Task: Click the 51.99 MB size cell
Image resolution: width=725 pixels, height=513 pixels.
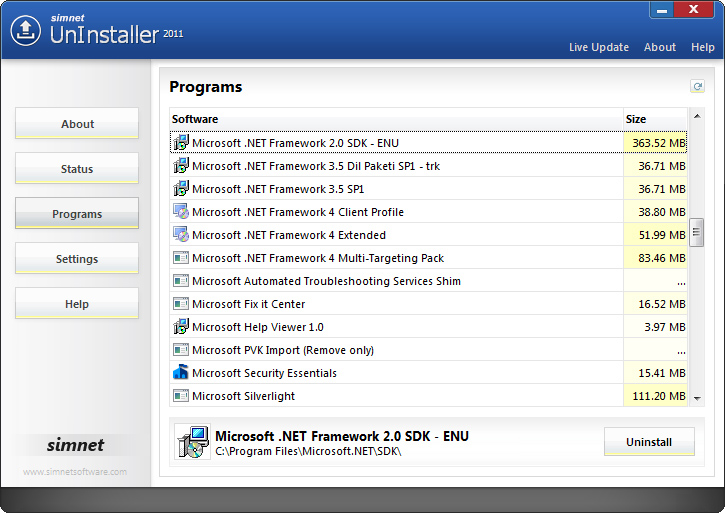Action: (655, 235)
